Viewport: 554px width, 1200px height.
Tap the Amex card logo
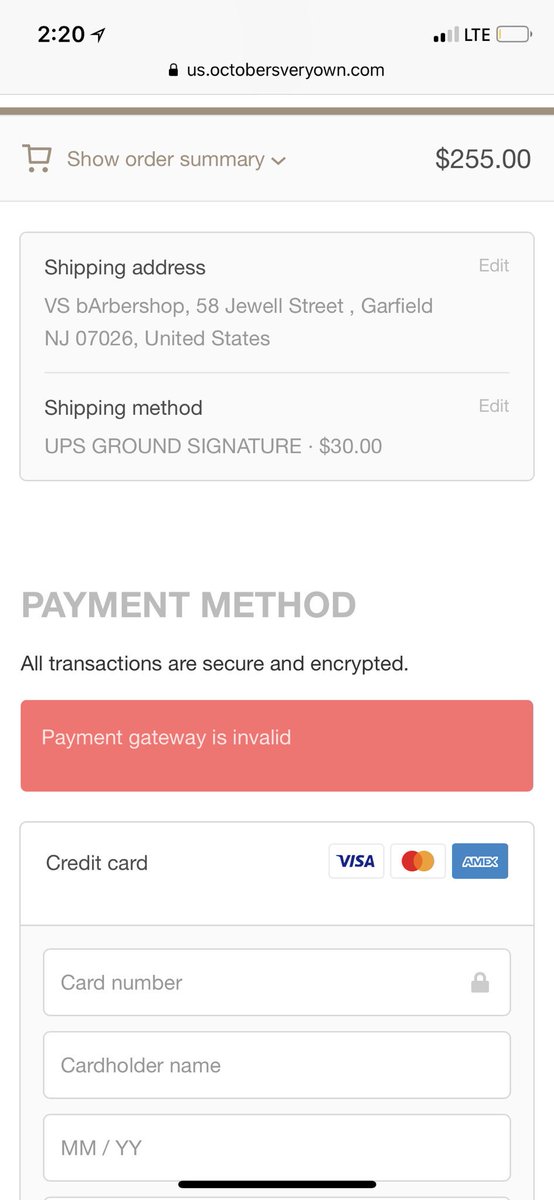click(x=480, y=861)
